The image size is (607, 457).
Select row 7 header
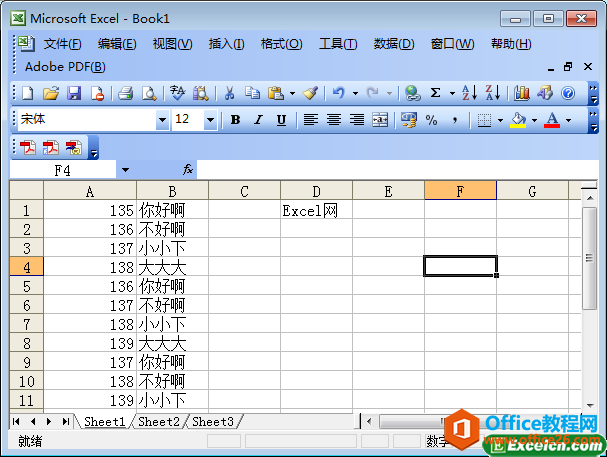click(x=26, y=324)
